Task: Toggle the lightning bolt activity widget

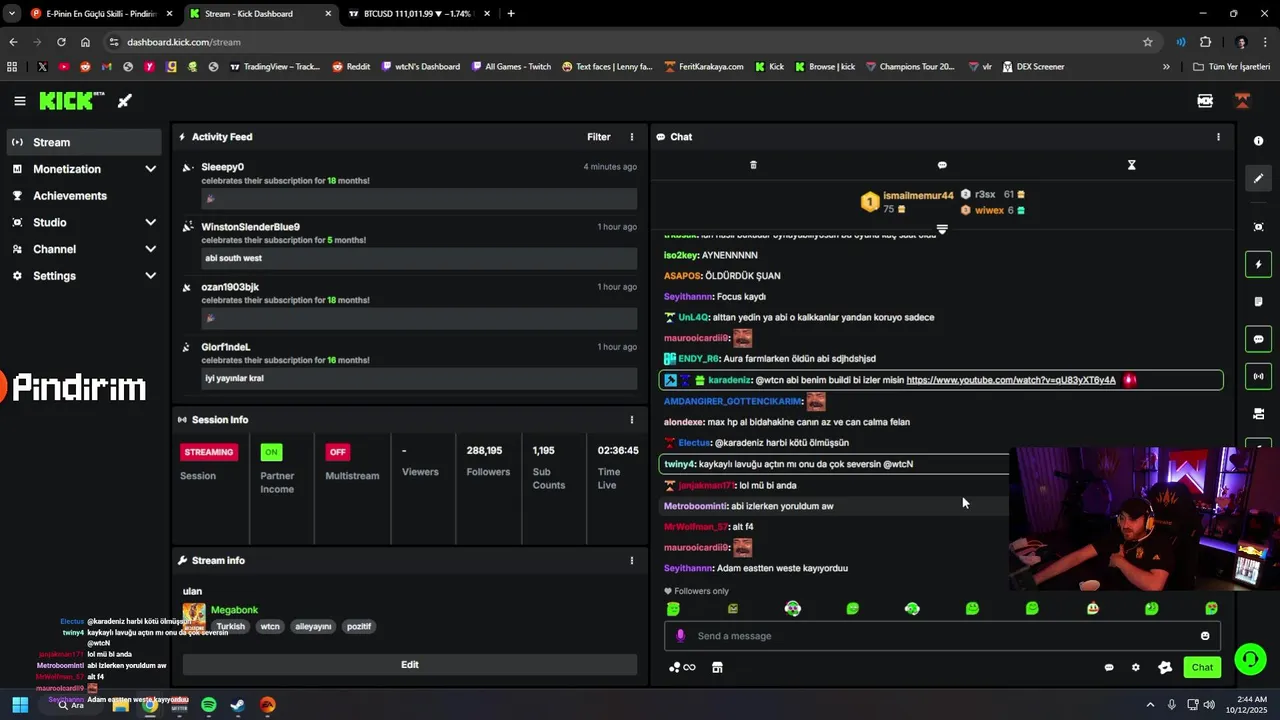Action: [x=1259, y=264]
